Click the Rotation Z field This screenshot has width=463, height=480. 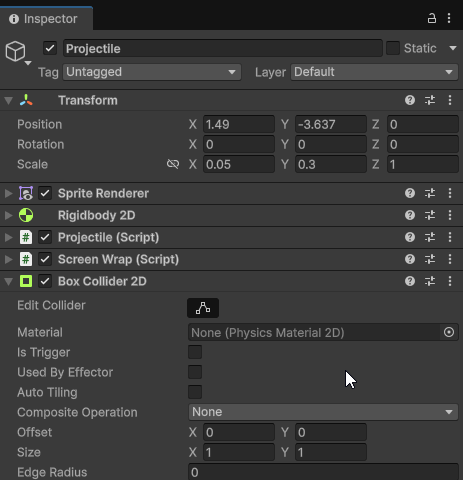tap(423, 144)
